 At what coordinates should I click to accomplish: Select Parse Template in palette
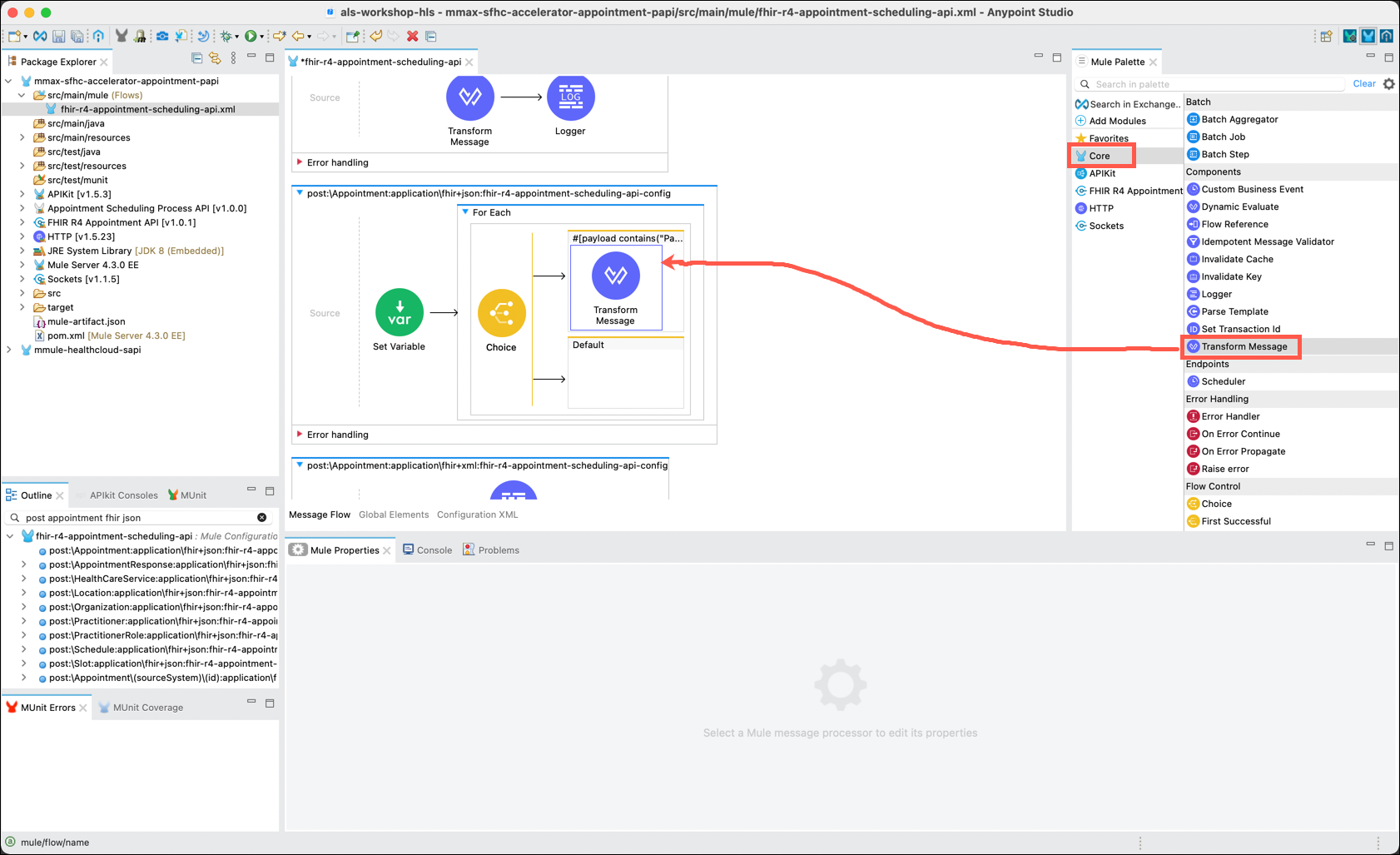[x=1229, y=311]
